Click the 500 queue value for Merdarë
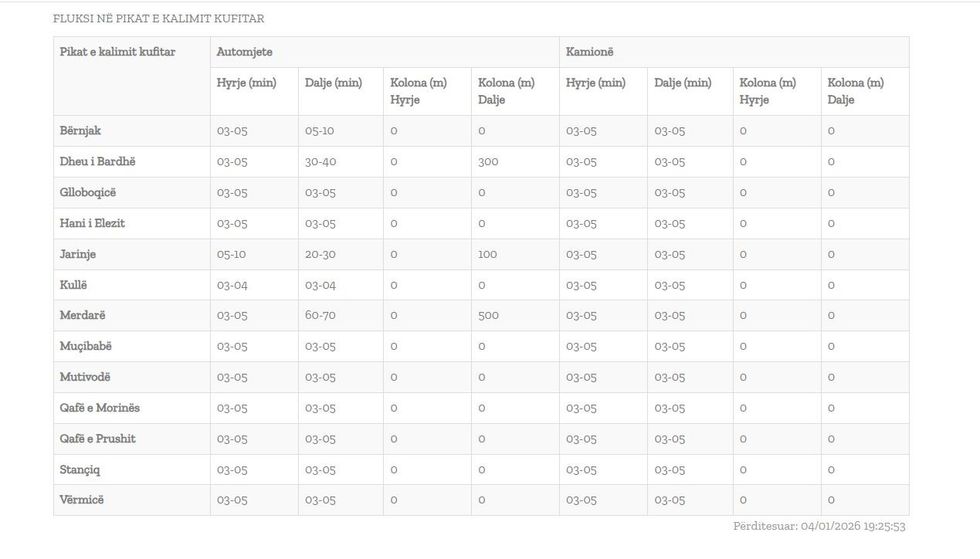 tap(488, 316)
